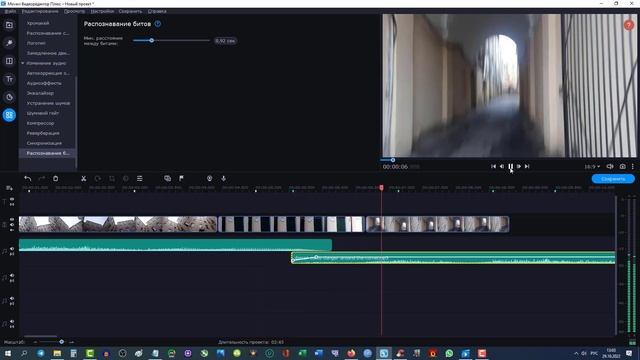Take a snapshot with the camera icon

tap(622, 167)
